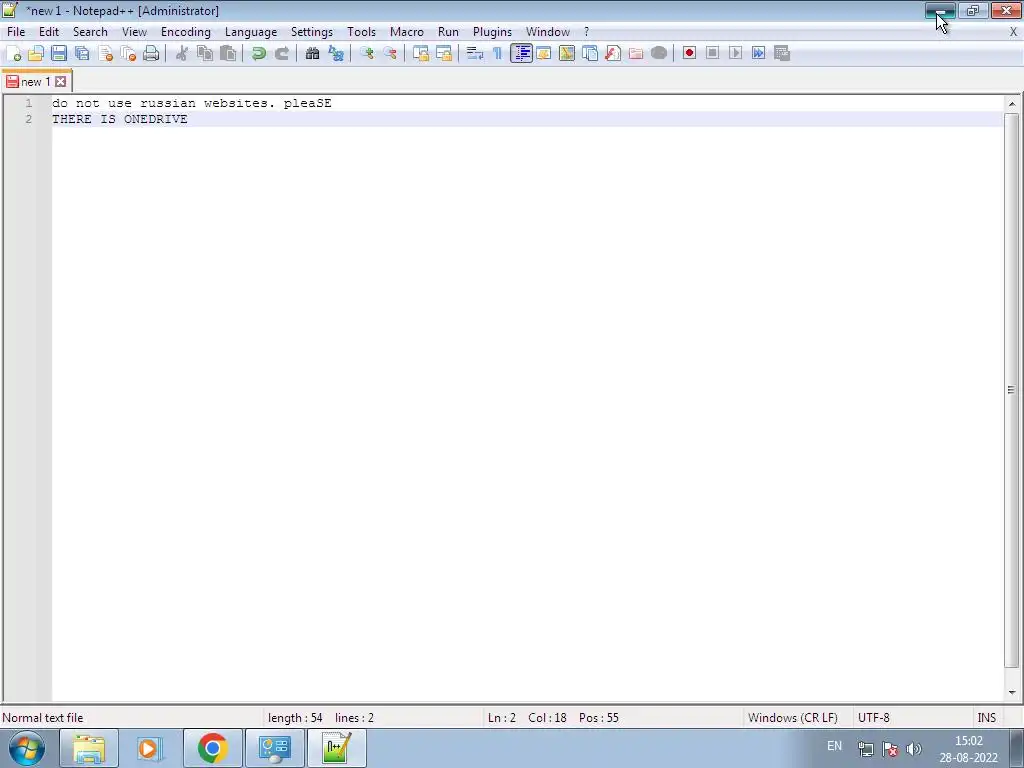The height and width of the screenshot is (768, 1024).
Task: Save the current file via toolbar
Action: [x=59, y=54]
